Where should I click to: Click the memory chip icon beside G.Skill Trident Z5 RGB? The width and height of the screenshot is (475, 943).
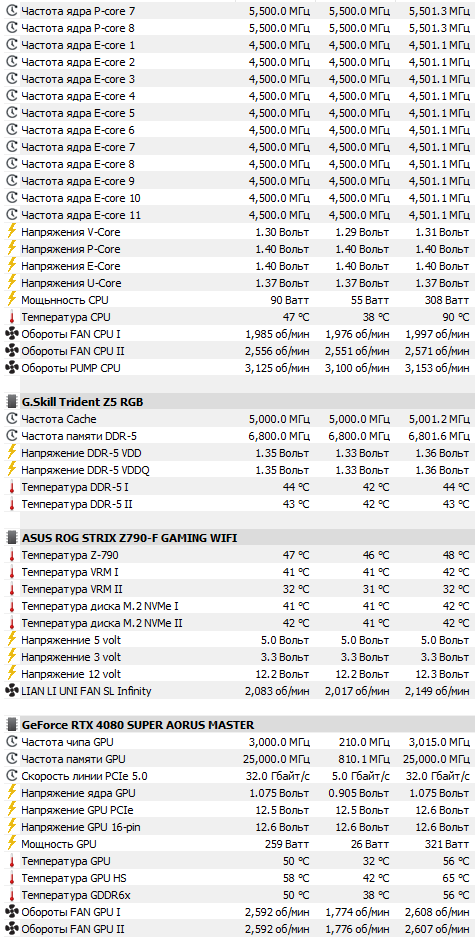[x=11, y=402]
